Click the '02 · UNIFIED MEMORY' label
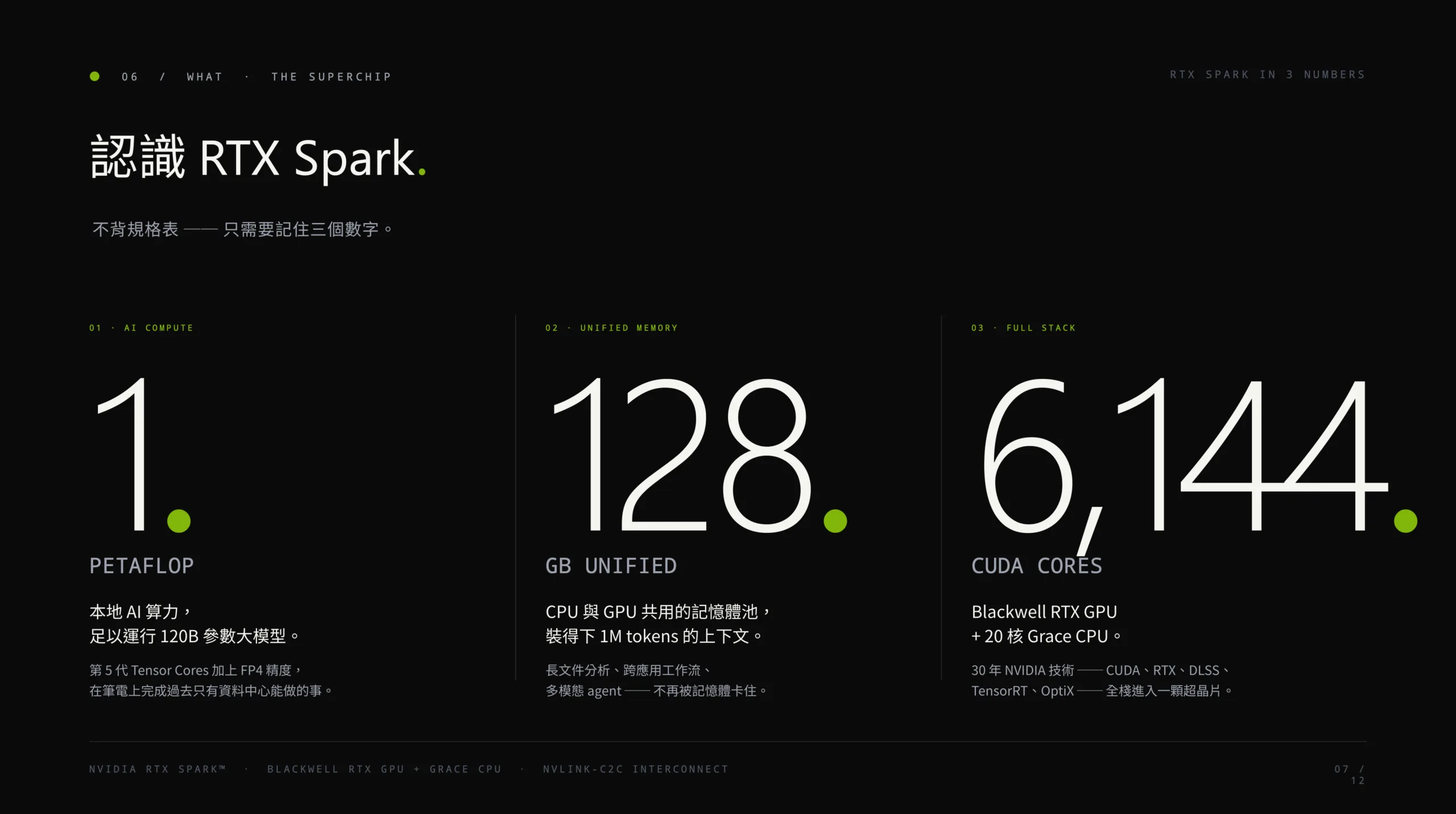Screen dimensions: 1456x814 [x=612, y=328]
